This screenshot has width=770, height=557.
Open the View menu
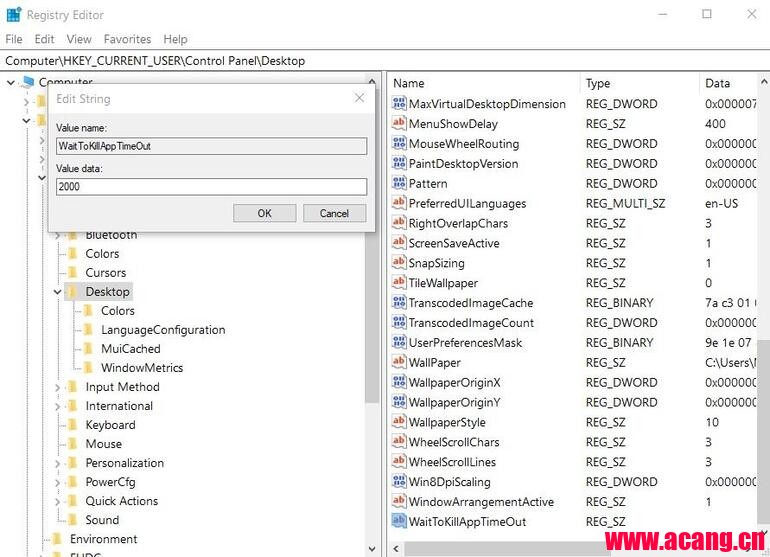(79, 39)
